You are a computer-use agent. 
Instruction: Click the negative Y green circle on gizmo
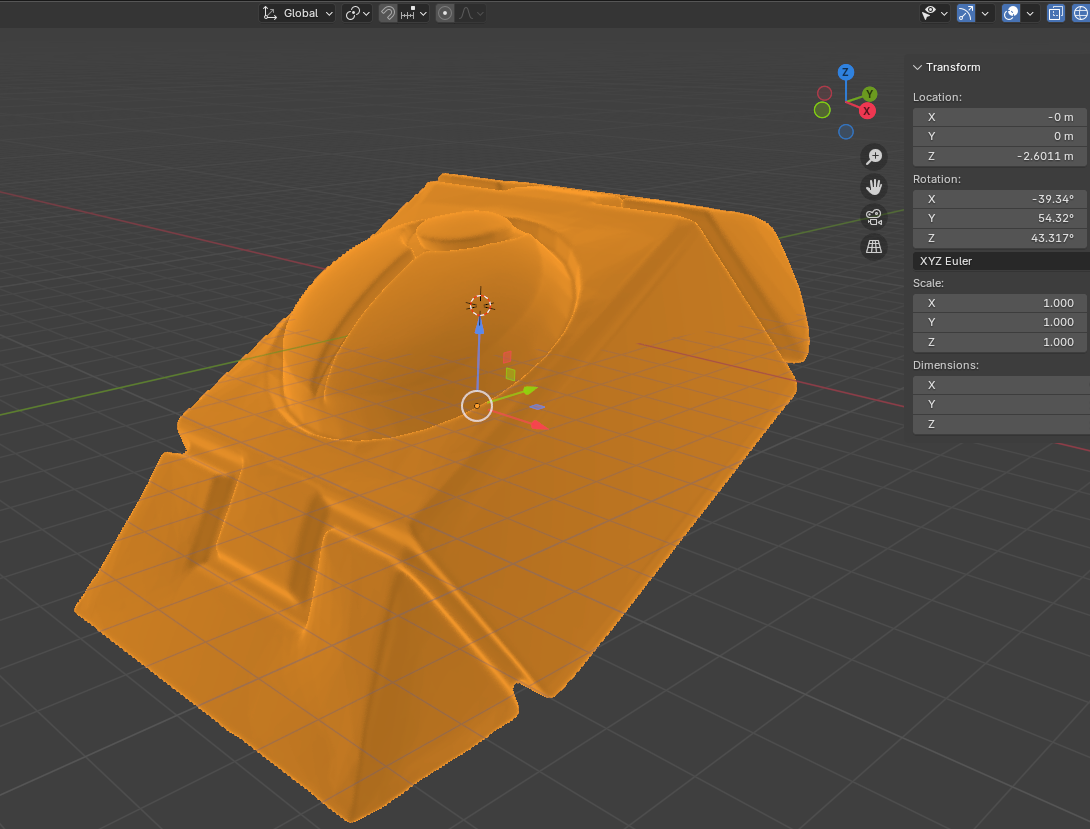pos(822,110)
